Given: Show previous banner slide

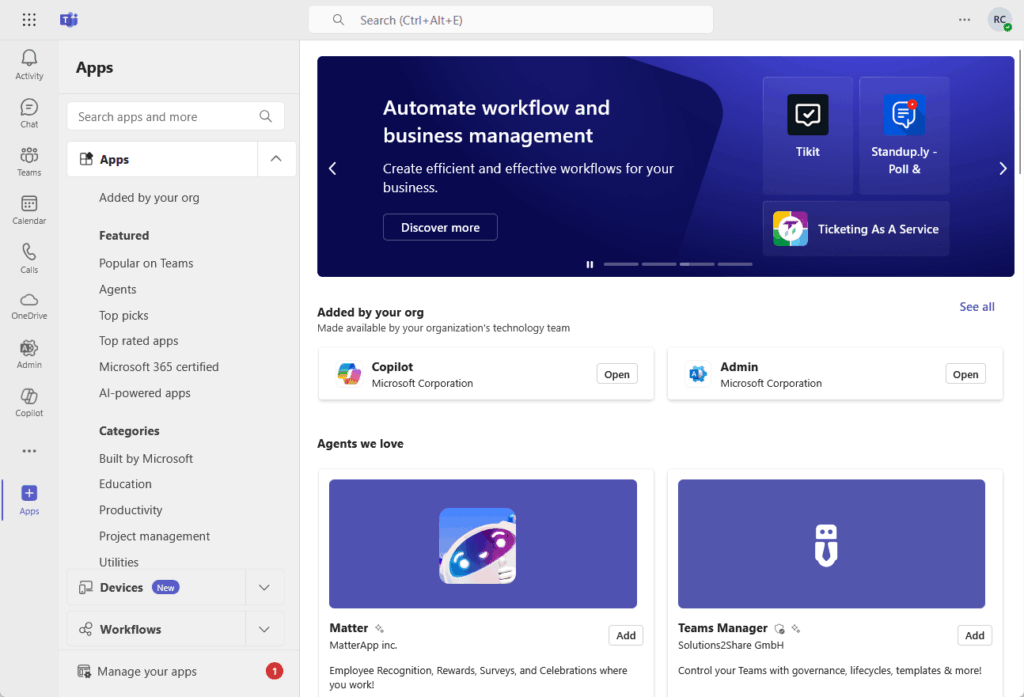Looking at the screenshot, I should click(x=332, y=169).
